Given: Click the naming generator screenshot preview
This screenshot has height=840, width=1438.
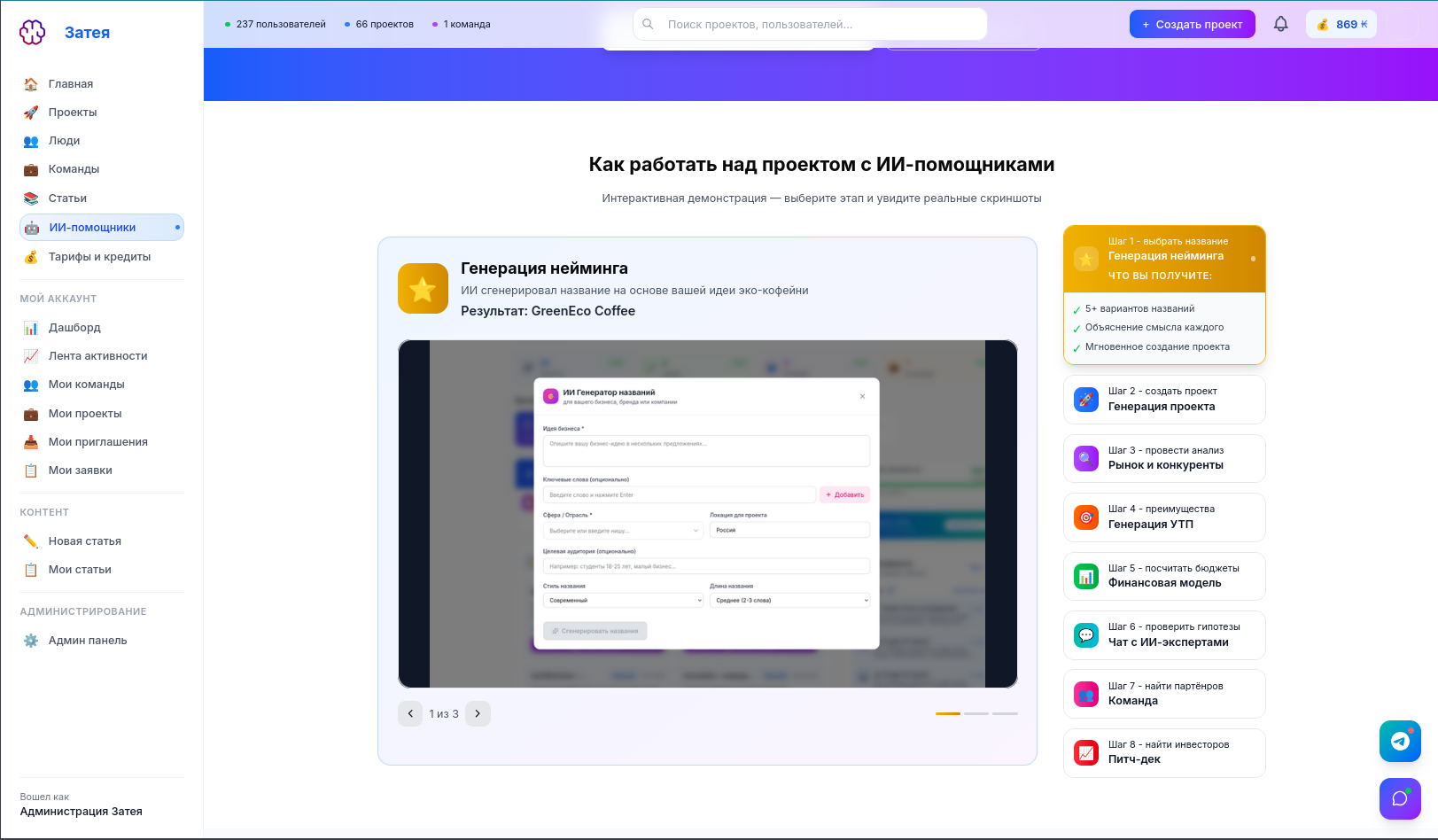Looking at the screenshot, I should pyautogui.click(x=707, y=514).
